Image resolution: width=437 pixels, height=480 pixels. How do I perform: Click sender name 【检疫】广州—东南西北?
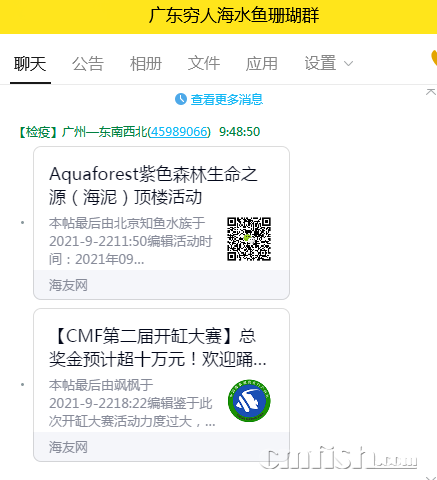tap(82, 132)
